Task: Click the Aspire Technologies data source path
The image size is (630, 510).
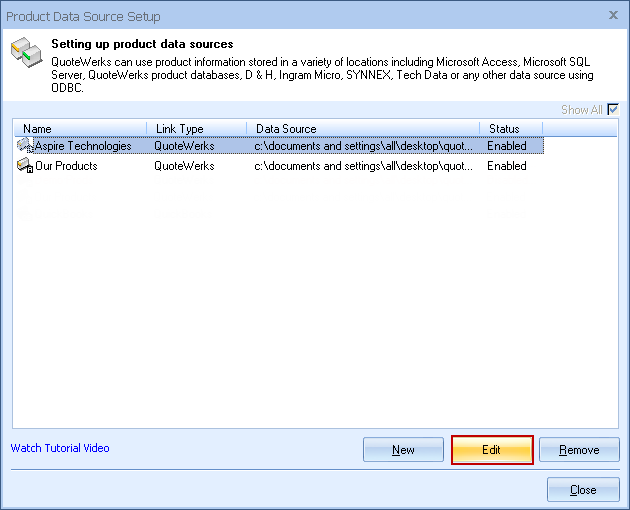Action: (362, 146)
